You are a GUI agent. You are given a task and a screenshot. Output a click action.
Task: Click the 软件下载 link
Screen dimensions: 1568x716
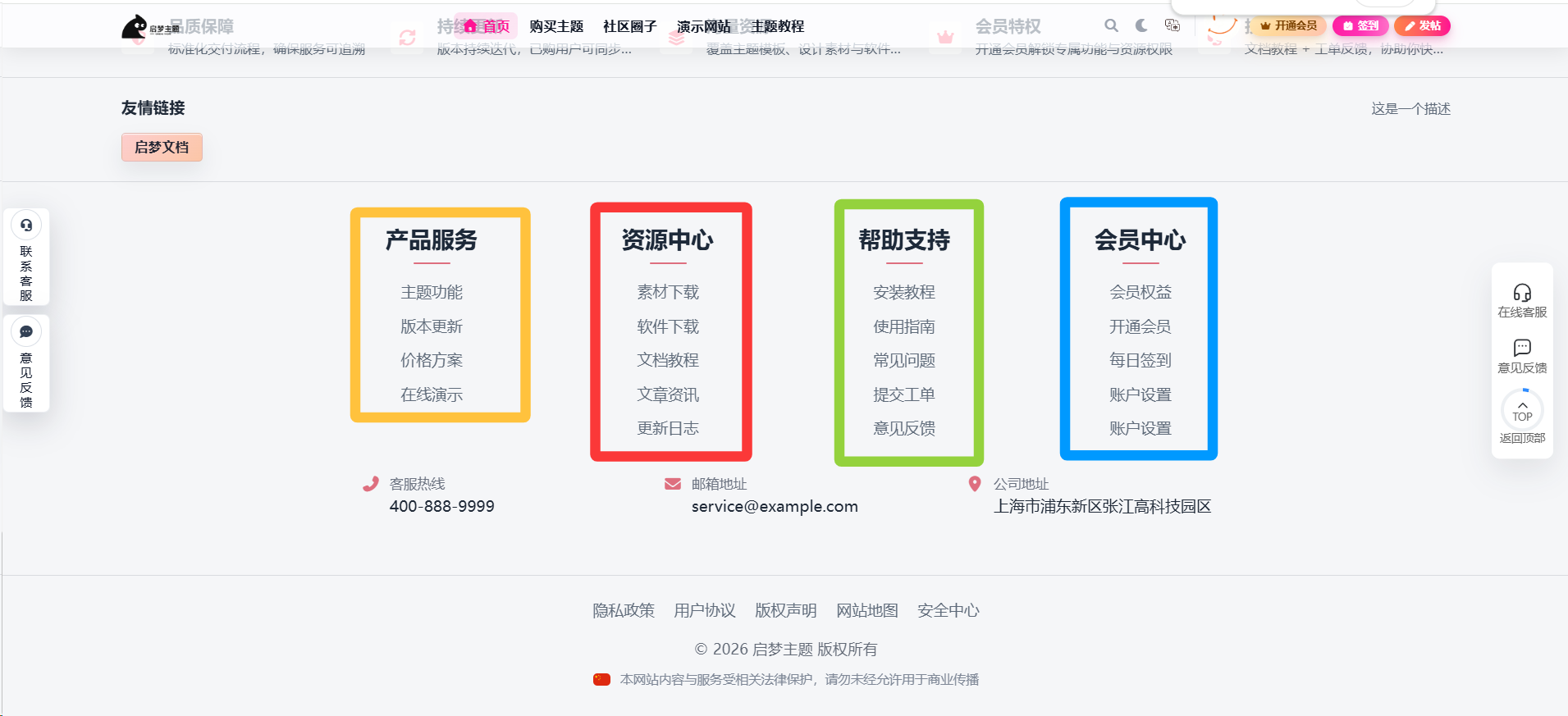(x=668, y=326)
